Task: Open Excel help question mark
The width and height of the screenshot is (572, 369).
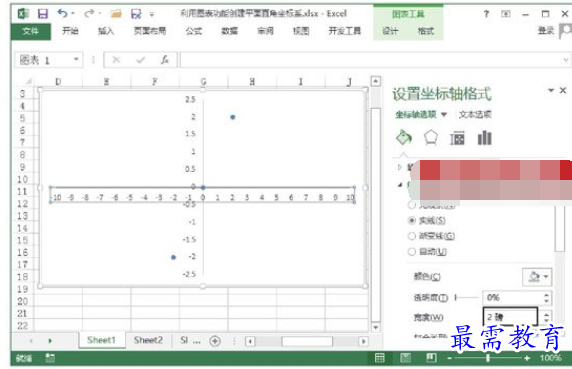Action: click(x=486, y=14)
